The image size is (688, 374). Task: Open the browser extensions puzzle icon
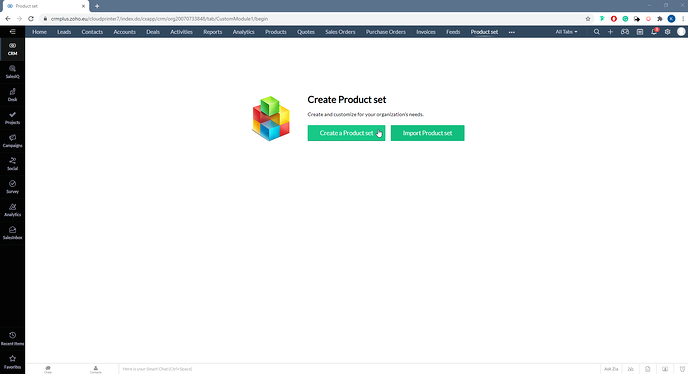coord(659,19)
